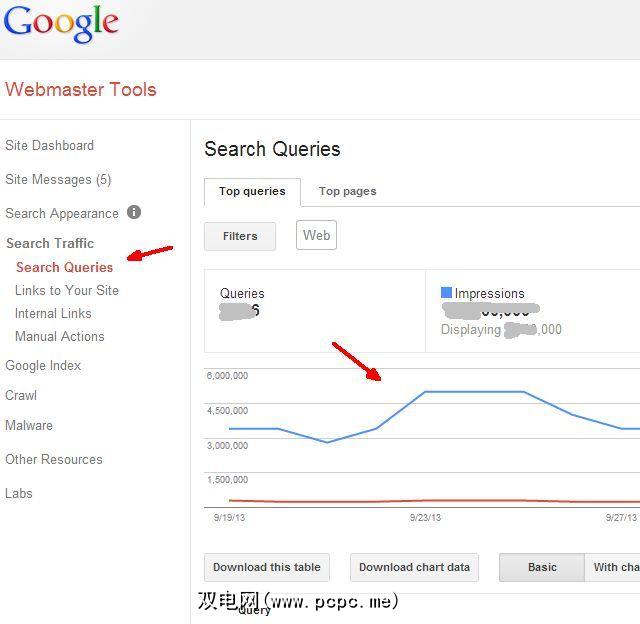Click the Search Appearance info icon
Screen dimensions: 640x624
pos(134,212)
